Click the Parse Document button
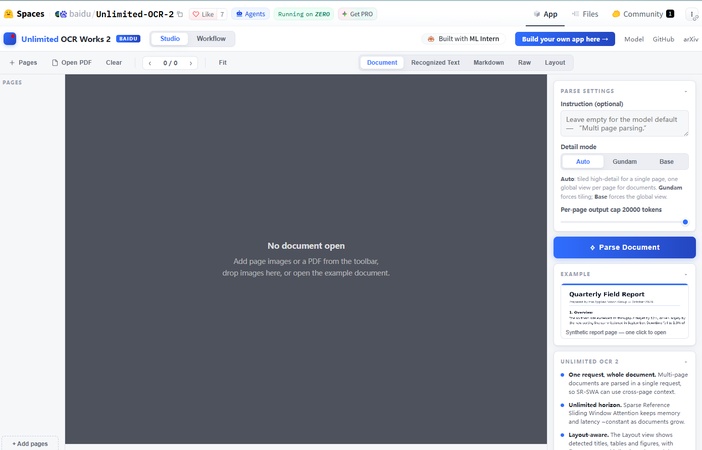Image resolution: width=702 pixels, height=450 pixels. 625,248
